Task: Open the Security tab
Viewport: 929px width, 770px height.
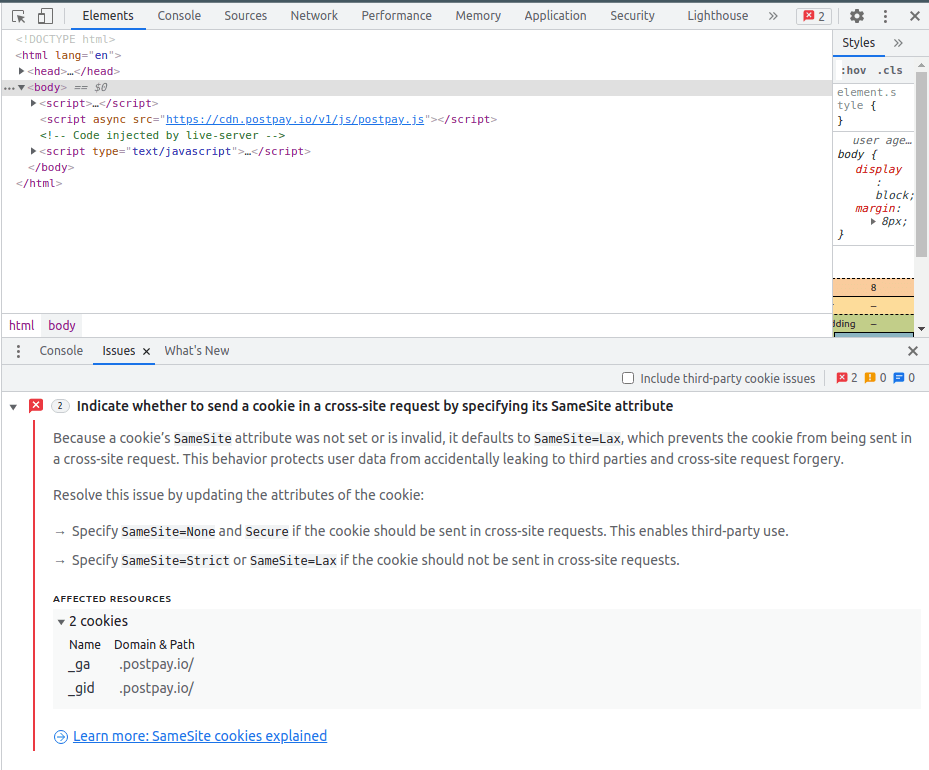Action: [x=632, y=16]
